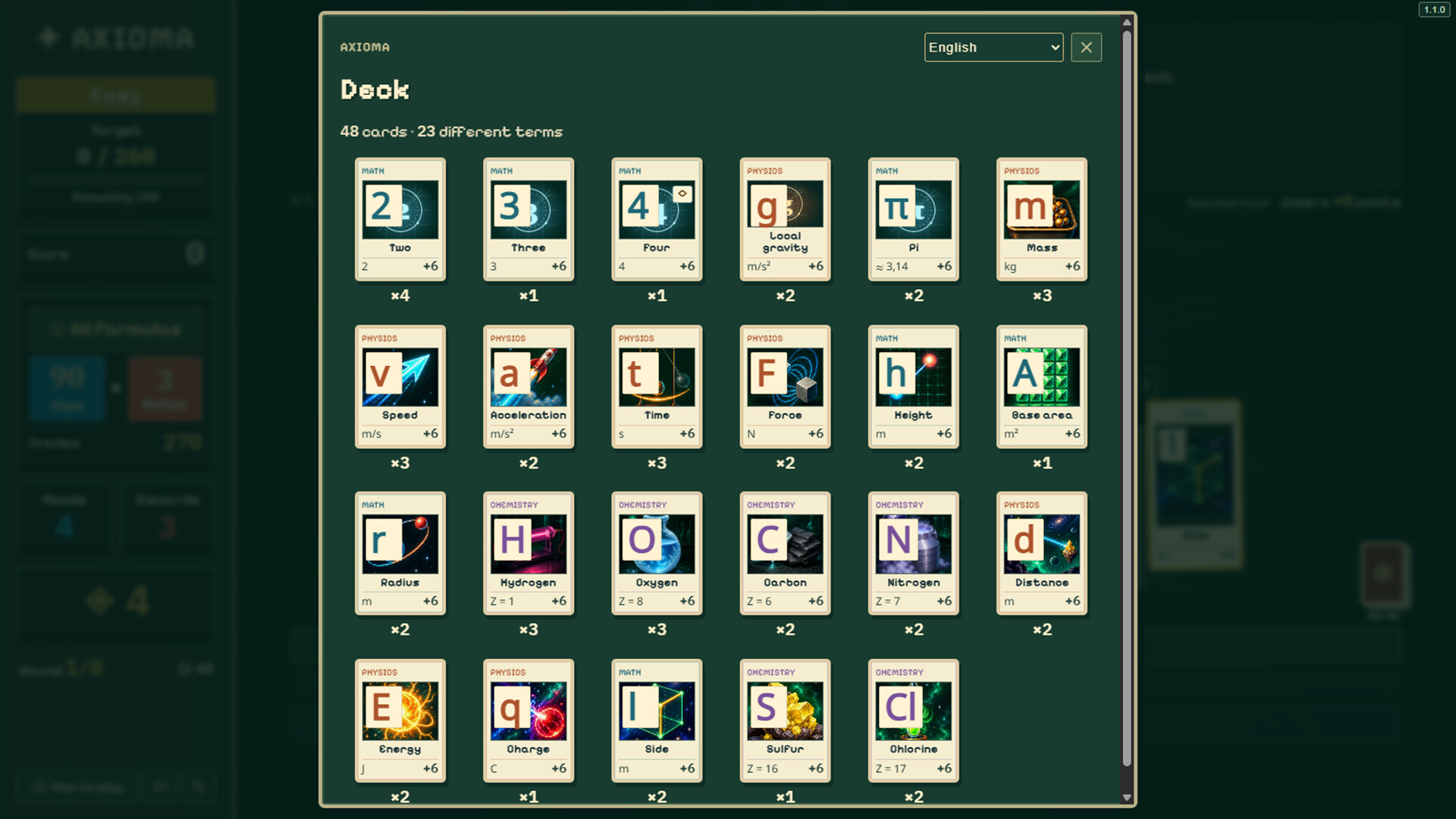Select the Hydrogen chemistry card

pos(529,554)
